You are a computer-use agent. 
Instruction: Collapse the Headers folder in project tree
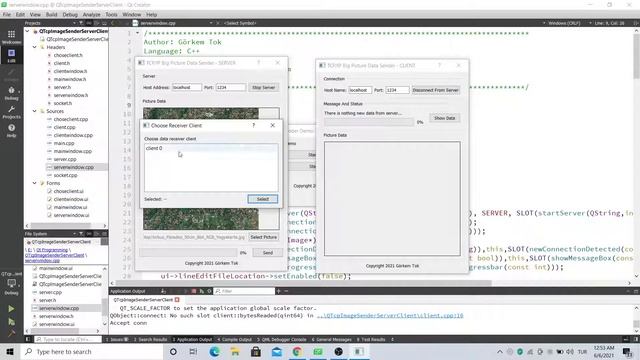[35, 47]
